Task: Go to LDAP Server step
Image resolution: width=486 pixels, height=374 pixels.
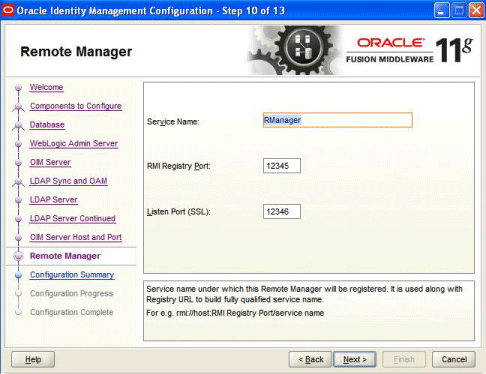Action: click(53, 200)
